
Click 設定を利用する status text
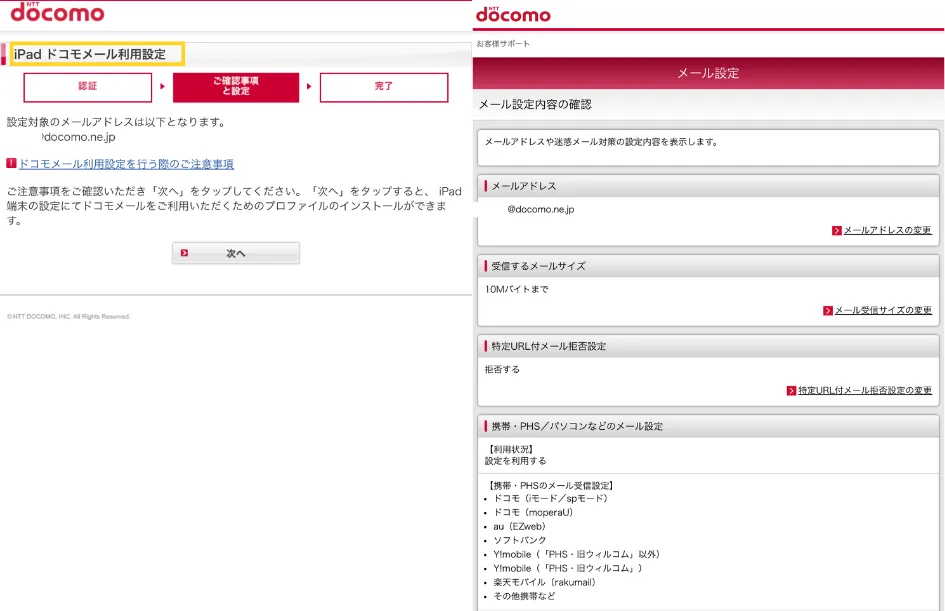pyautogui.click(x=515, y=461)
